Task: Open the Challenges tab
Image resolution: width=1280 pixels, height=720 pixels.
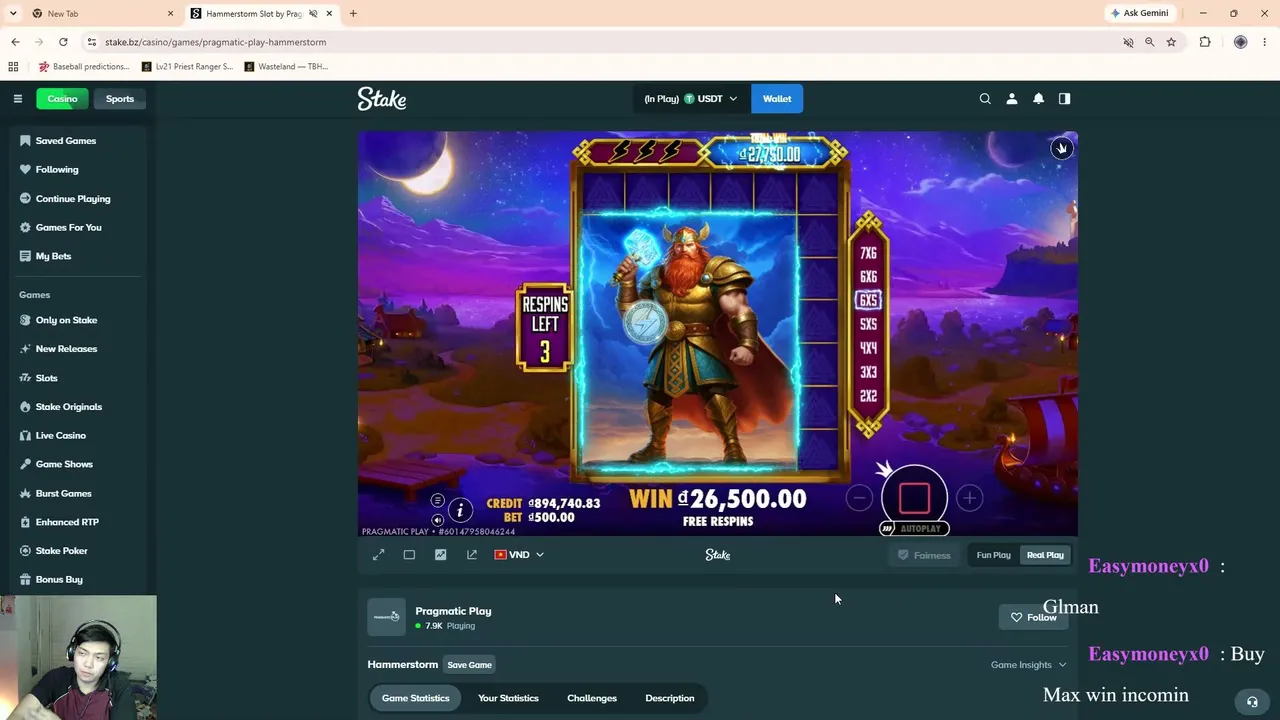Action: 592,698
